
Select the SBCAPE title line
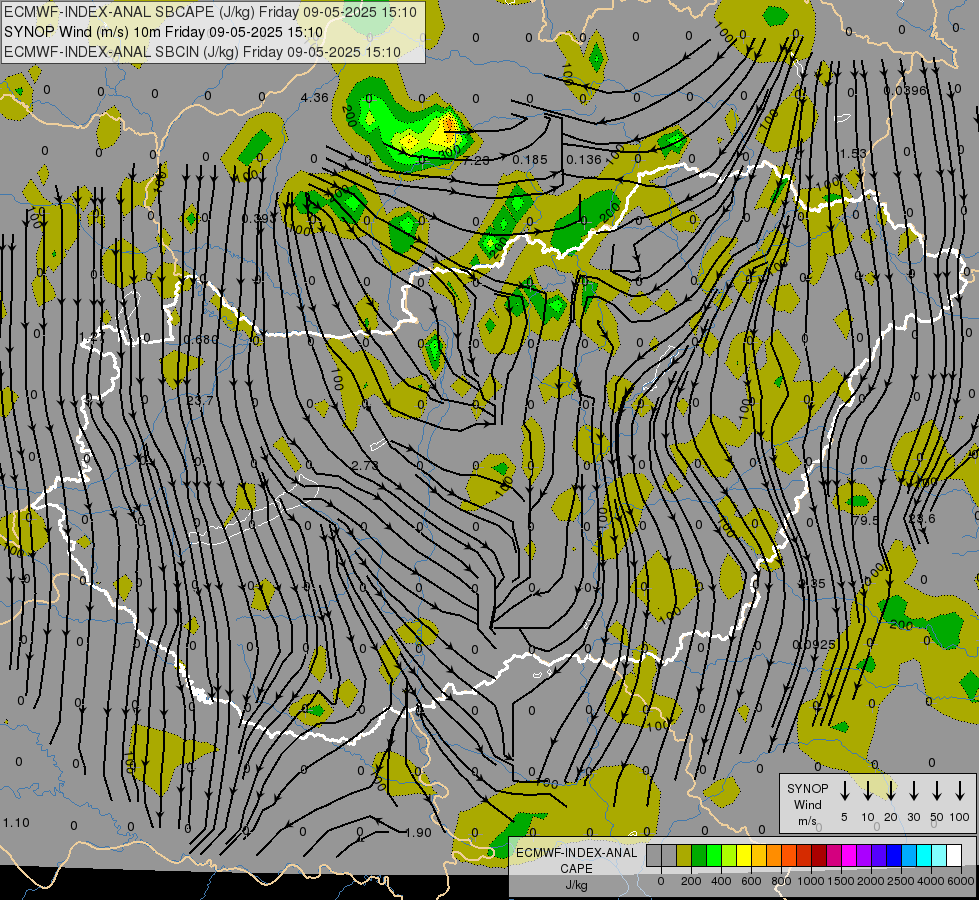coord(210,12)
